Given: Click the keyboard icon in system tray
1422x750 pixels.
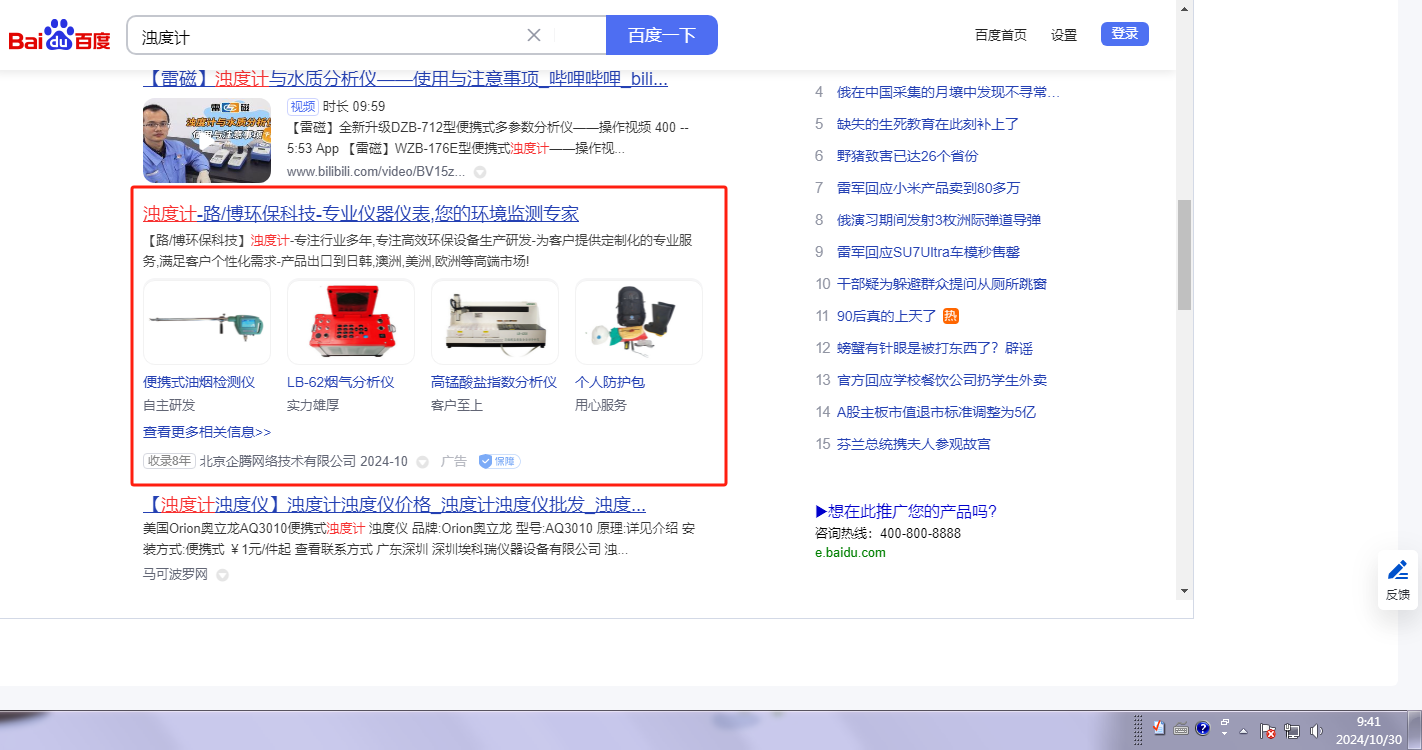Looking at the screenshot, I should click(x=1181, y=728).
